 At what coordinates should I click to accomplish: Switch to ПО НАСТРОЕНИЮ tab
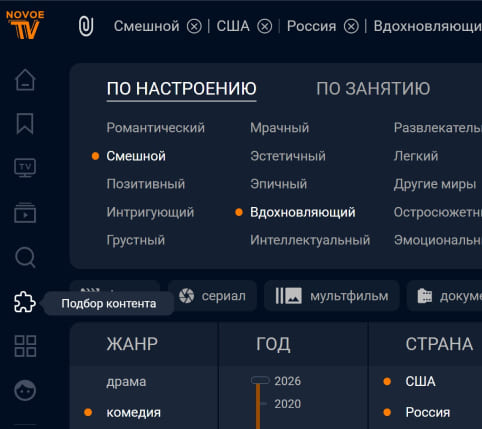[x=182, y=89]
